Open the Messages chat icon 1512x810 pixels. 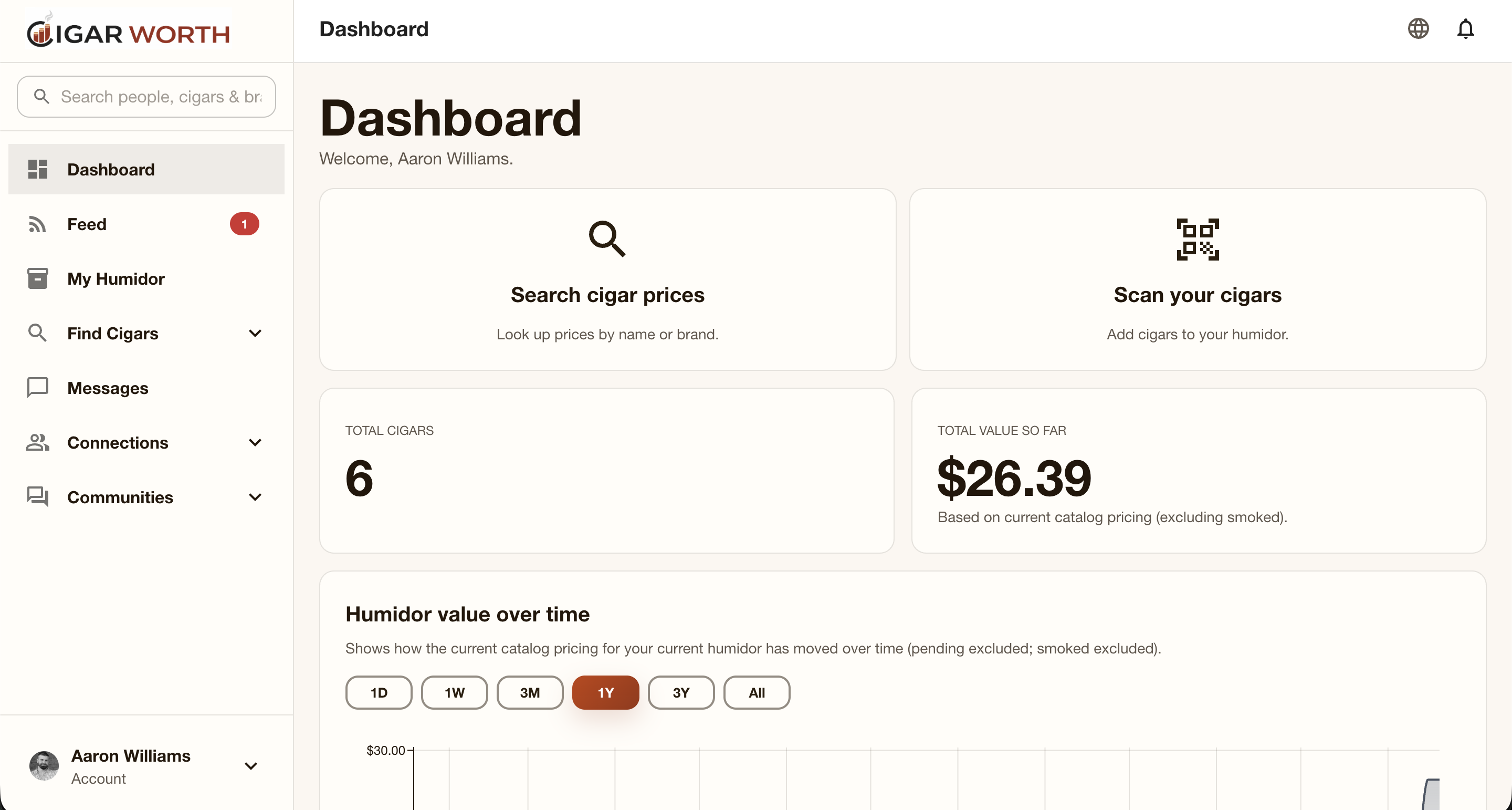[x=38, y=388]
